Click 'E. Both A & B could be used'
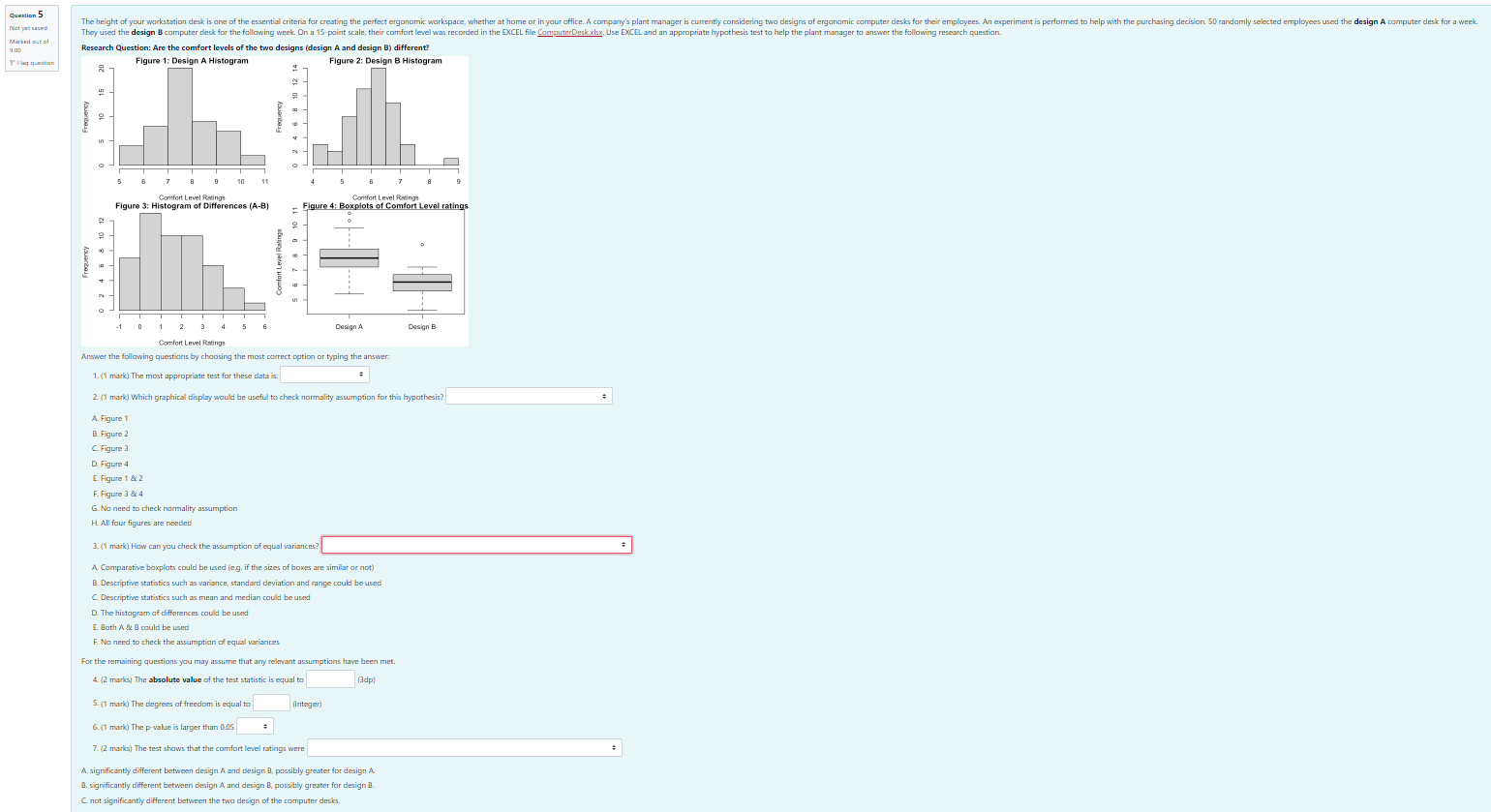The width and height of the screenshot is (1491, 812). [x=140, y=627]
